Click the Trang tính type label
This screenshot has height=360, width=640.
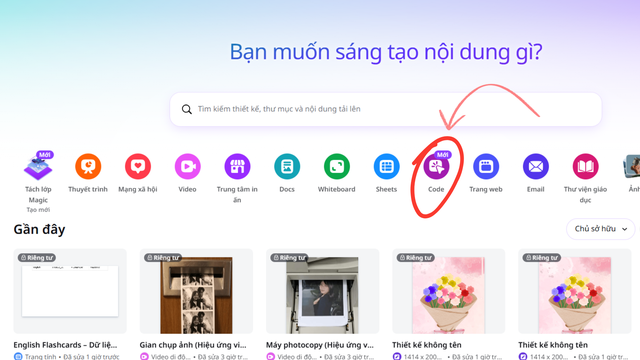tap(40, 356)
